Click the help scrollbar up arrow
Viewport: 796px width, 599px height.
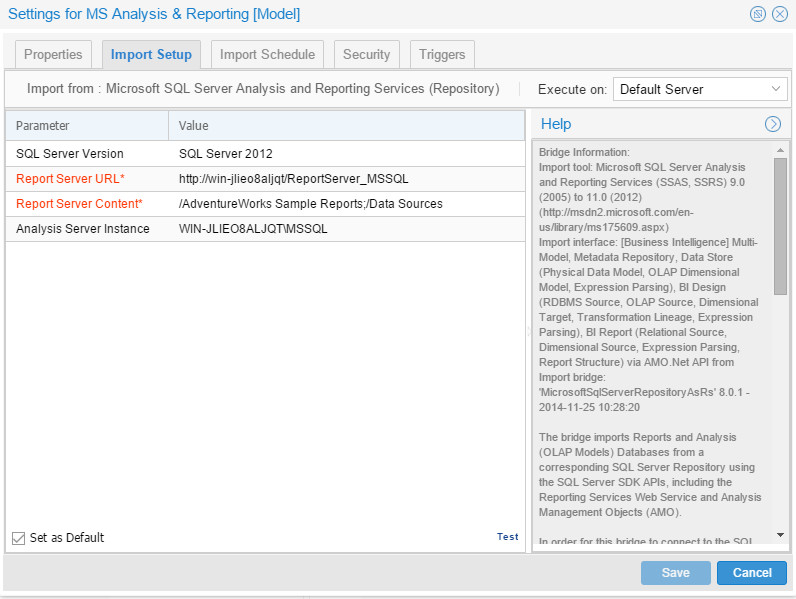(x=780, y=150)
